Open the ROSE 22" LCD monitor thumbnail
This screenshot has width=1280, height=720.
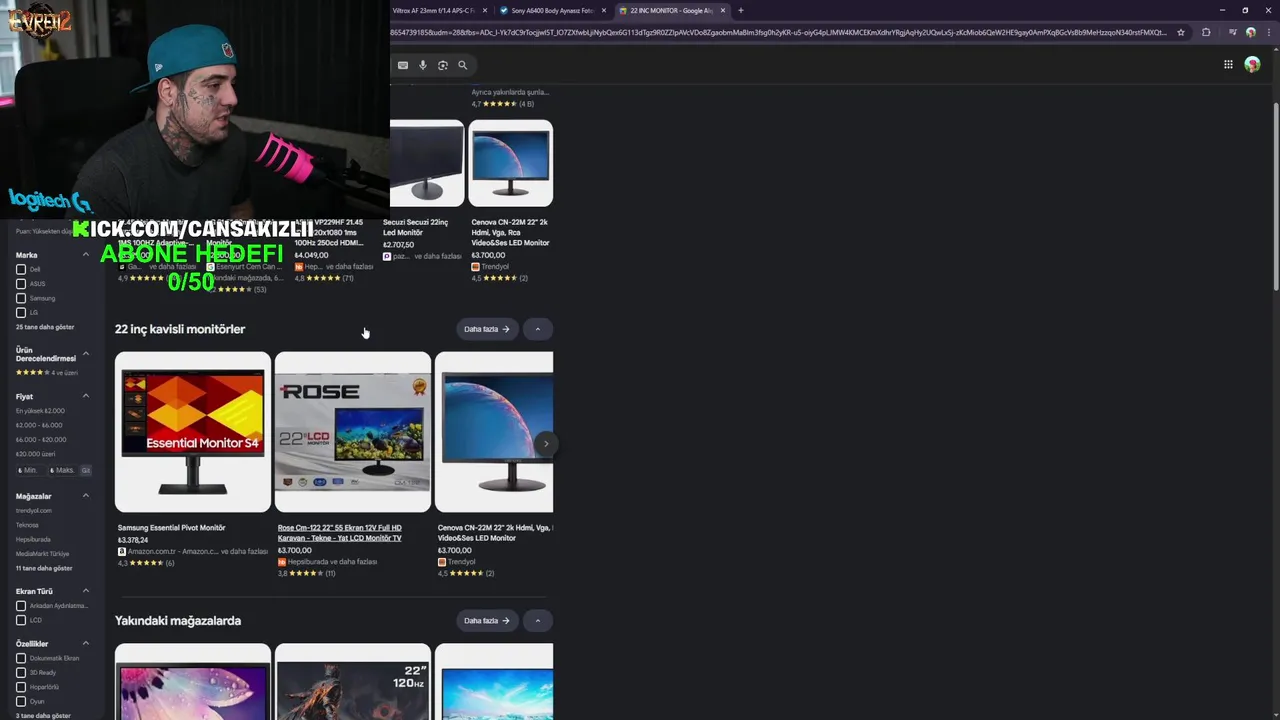[353, 432]
